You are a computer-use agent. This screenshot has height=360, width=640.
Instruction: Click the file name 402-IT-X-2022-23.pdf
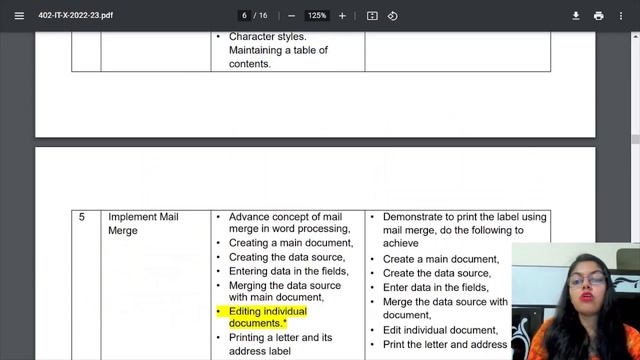click(76, 16)
